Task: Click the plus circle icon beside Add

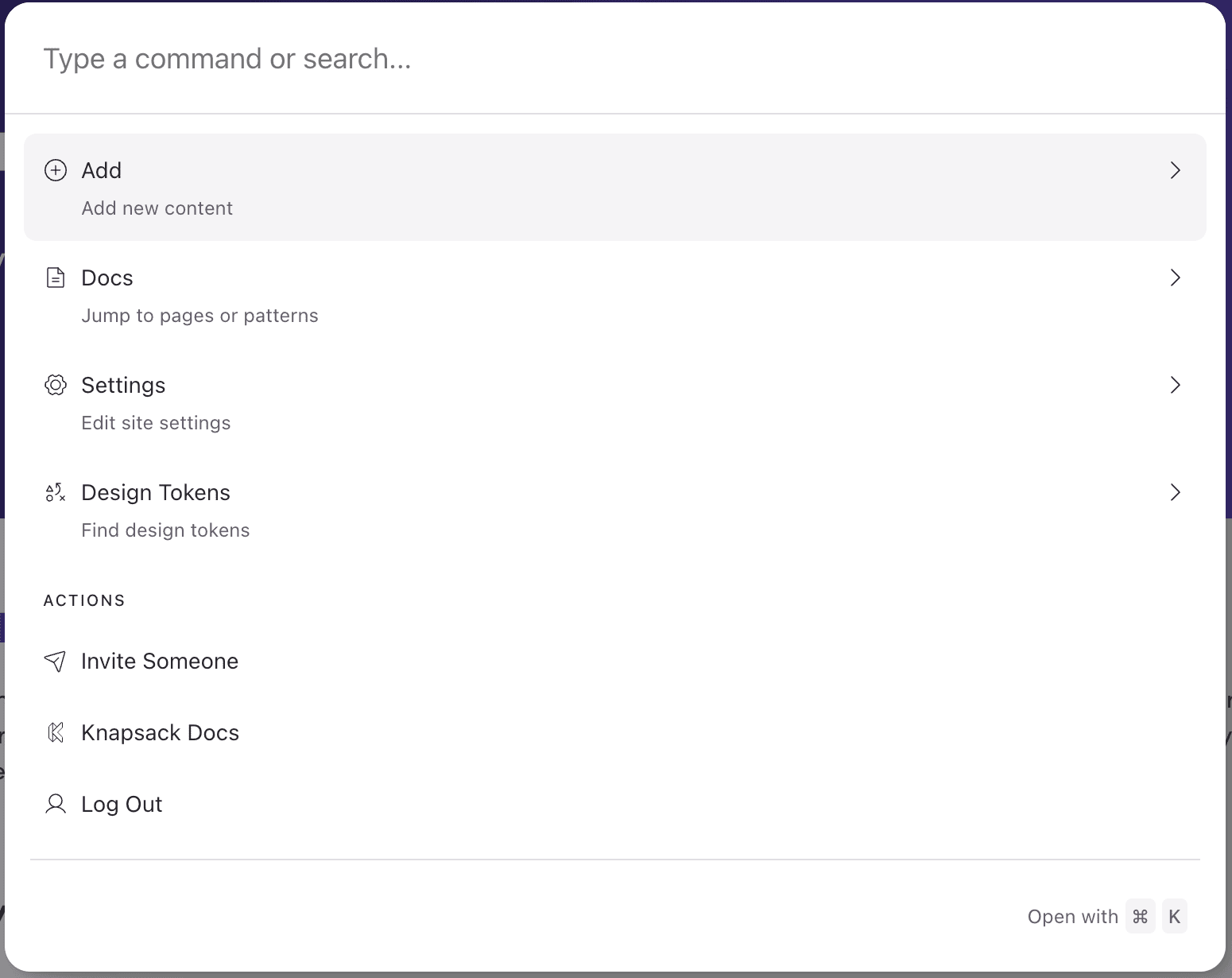Action: tap(56, 170)
